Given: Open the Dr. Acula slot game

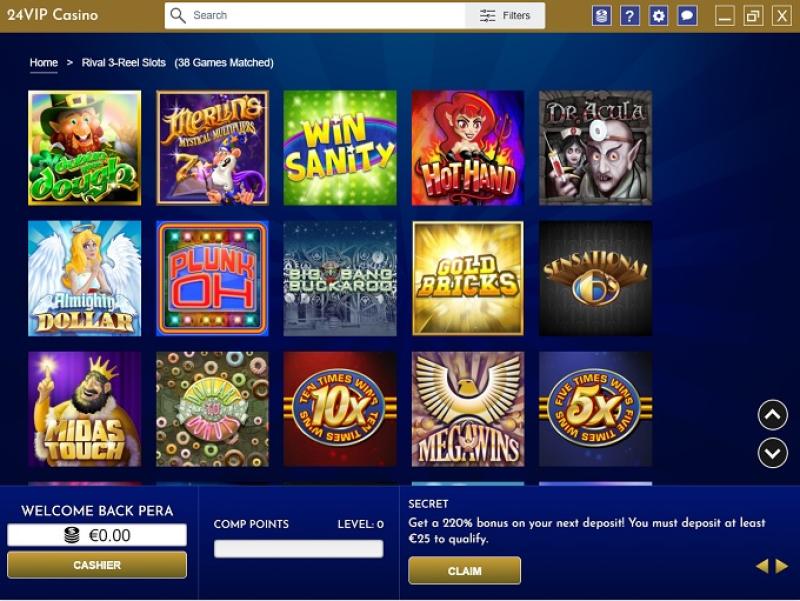Looking at the screenshot, I should click(x=595, y=148).
